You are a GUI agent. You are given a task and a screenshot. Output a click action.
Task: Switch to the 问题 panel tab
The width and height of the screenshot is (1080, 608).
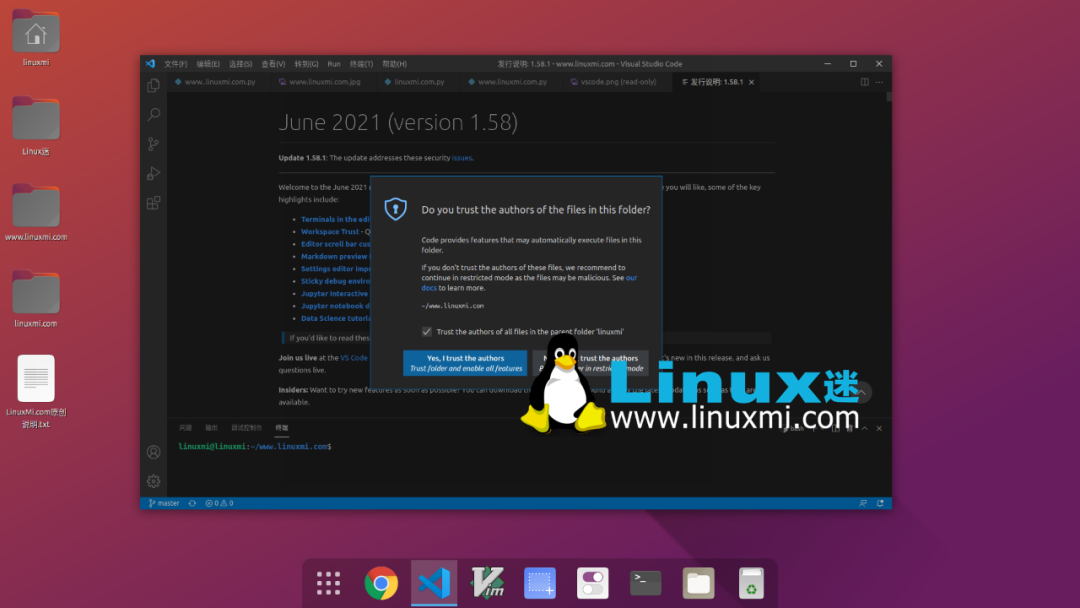(x=185, y=428)
